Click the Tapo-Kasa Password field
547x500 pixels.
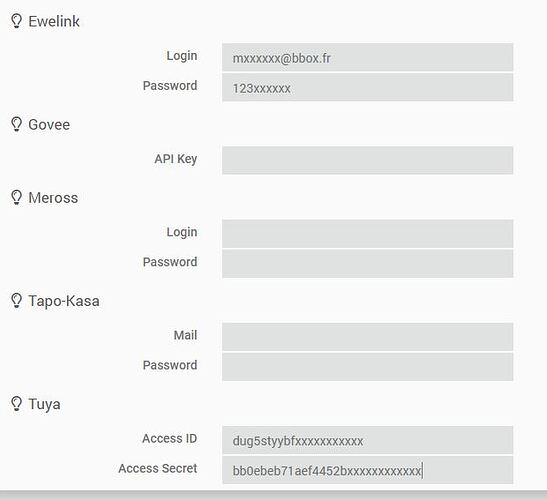367,367
